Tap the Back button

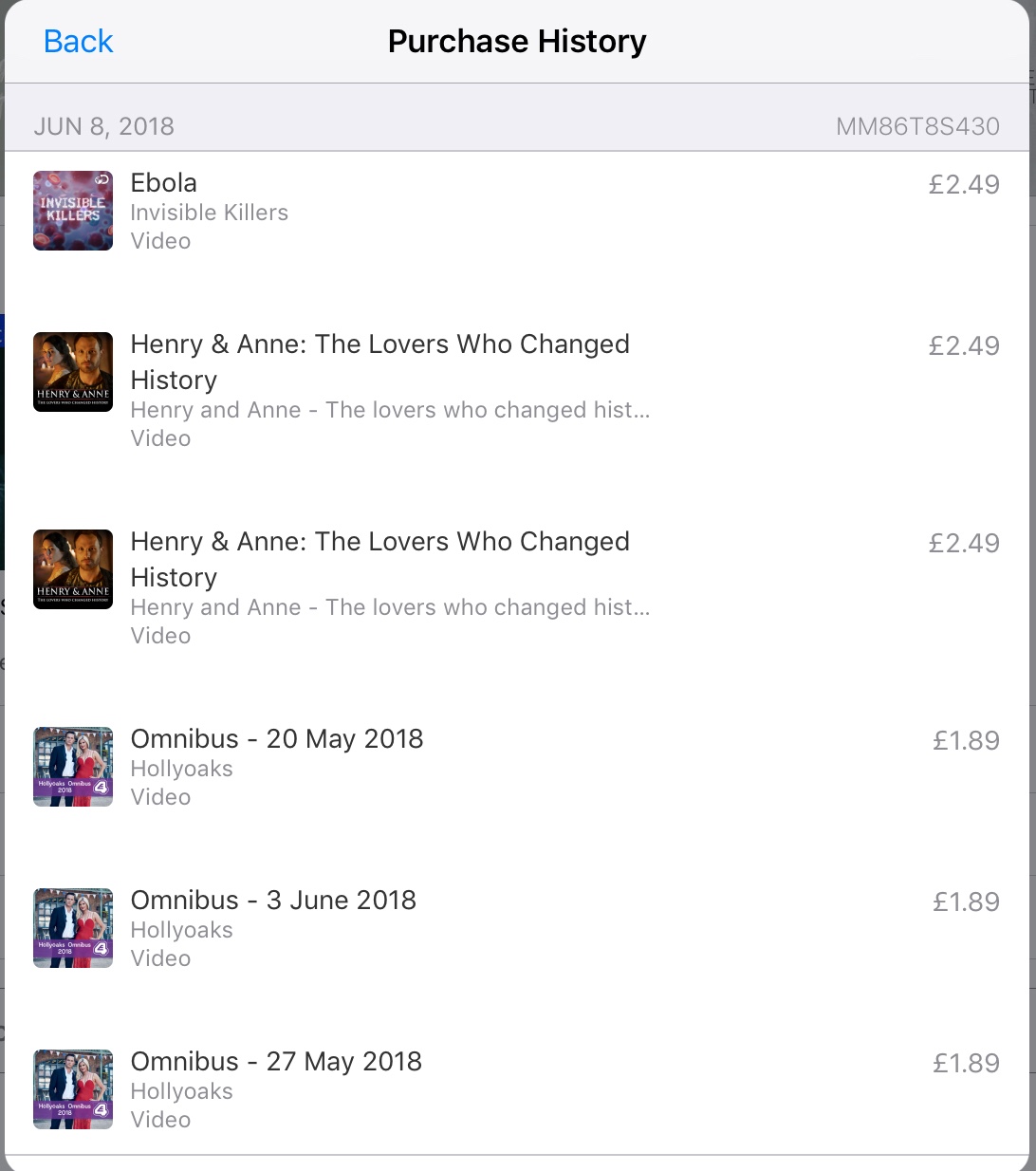tap(78, 42)
